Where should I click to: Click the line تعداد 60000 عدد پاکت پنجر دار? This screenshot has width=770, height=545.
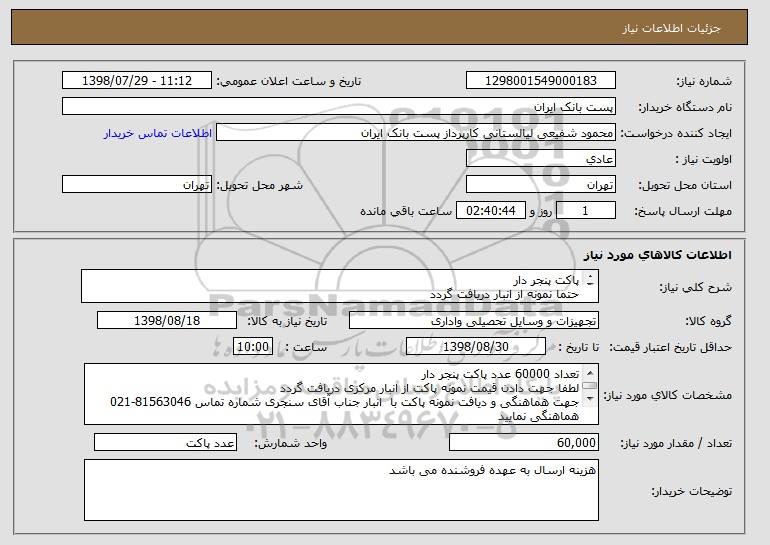click(x=500, y=375)
